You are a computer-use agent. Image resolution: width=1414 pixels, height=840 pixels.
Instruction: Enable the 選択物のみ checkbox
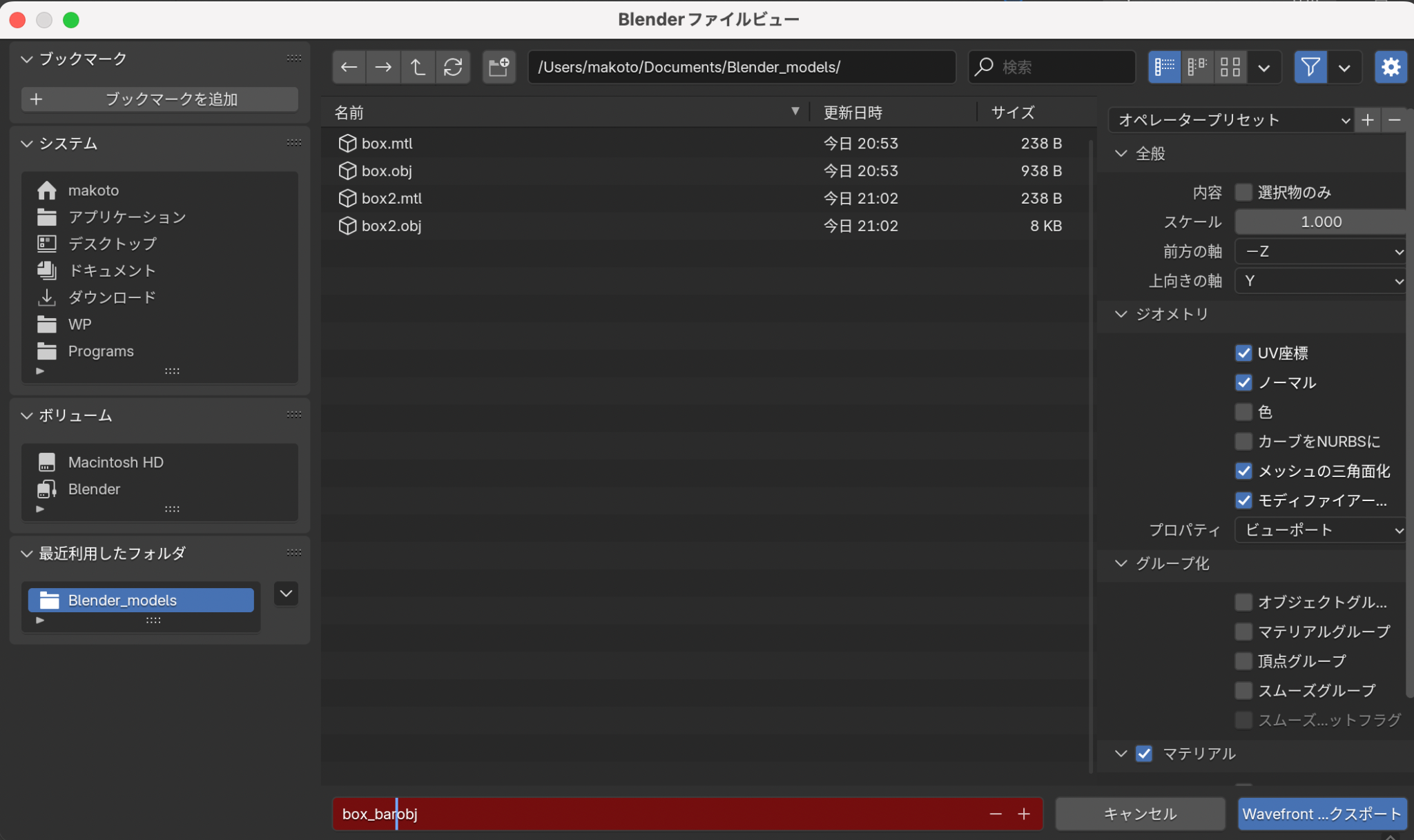pyautogui.click(x=1243, y=193)
